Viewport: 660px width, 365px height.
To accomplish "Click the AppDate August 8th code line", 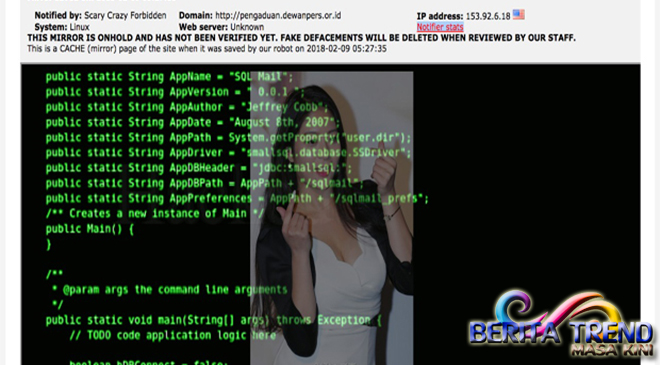I will (x=192, y=123).
